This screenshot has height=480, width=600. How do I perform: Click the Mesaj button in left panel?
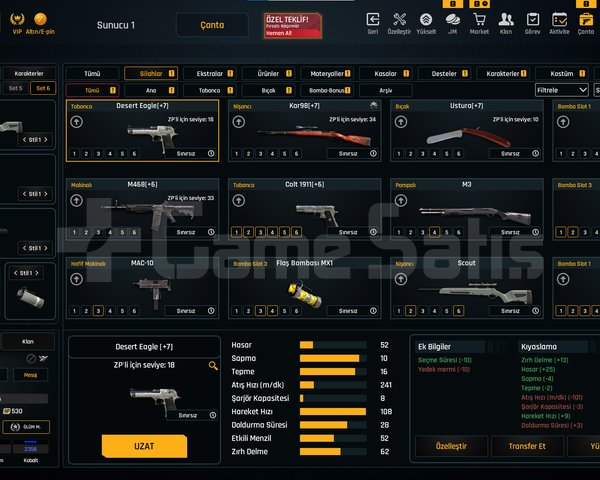(x=31, y=375)
